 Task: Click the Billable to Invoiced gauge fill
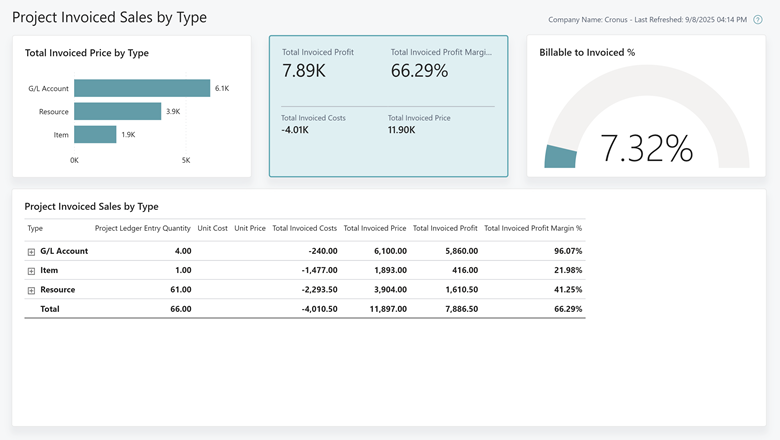pos(560,156)
